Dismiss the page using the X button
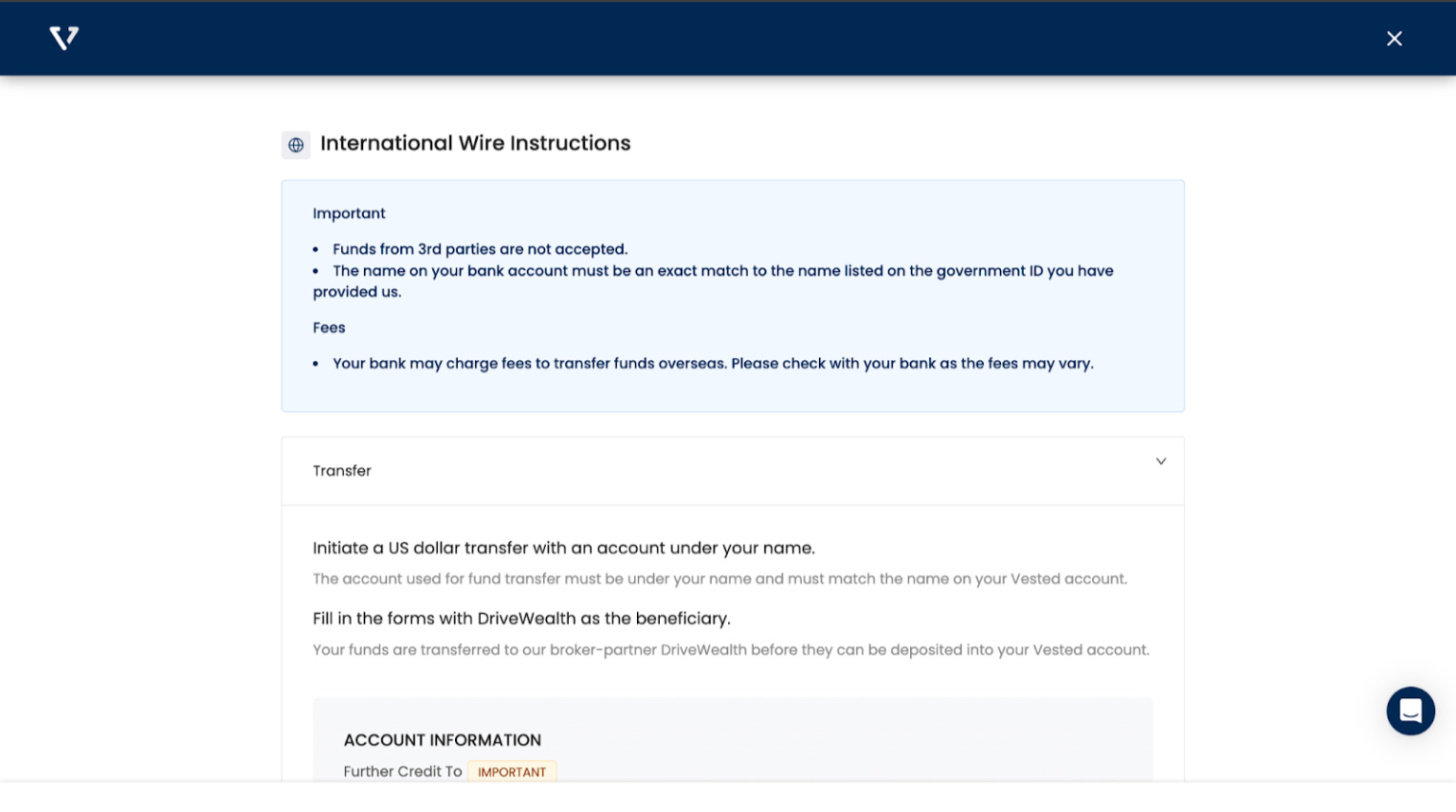Image resolution: width=1456 pixels, height=812 pixels. click(x=1393, y=38)
